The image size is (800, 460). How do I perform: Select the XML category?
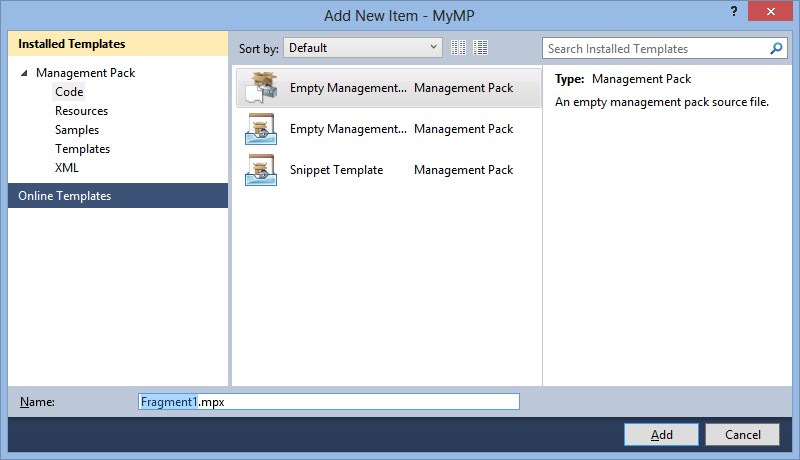pyautogui.click(x=67, y=168)
